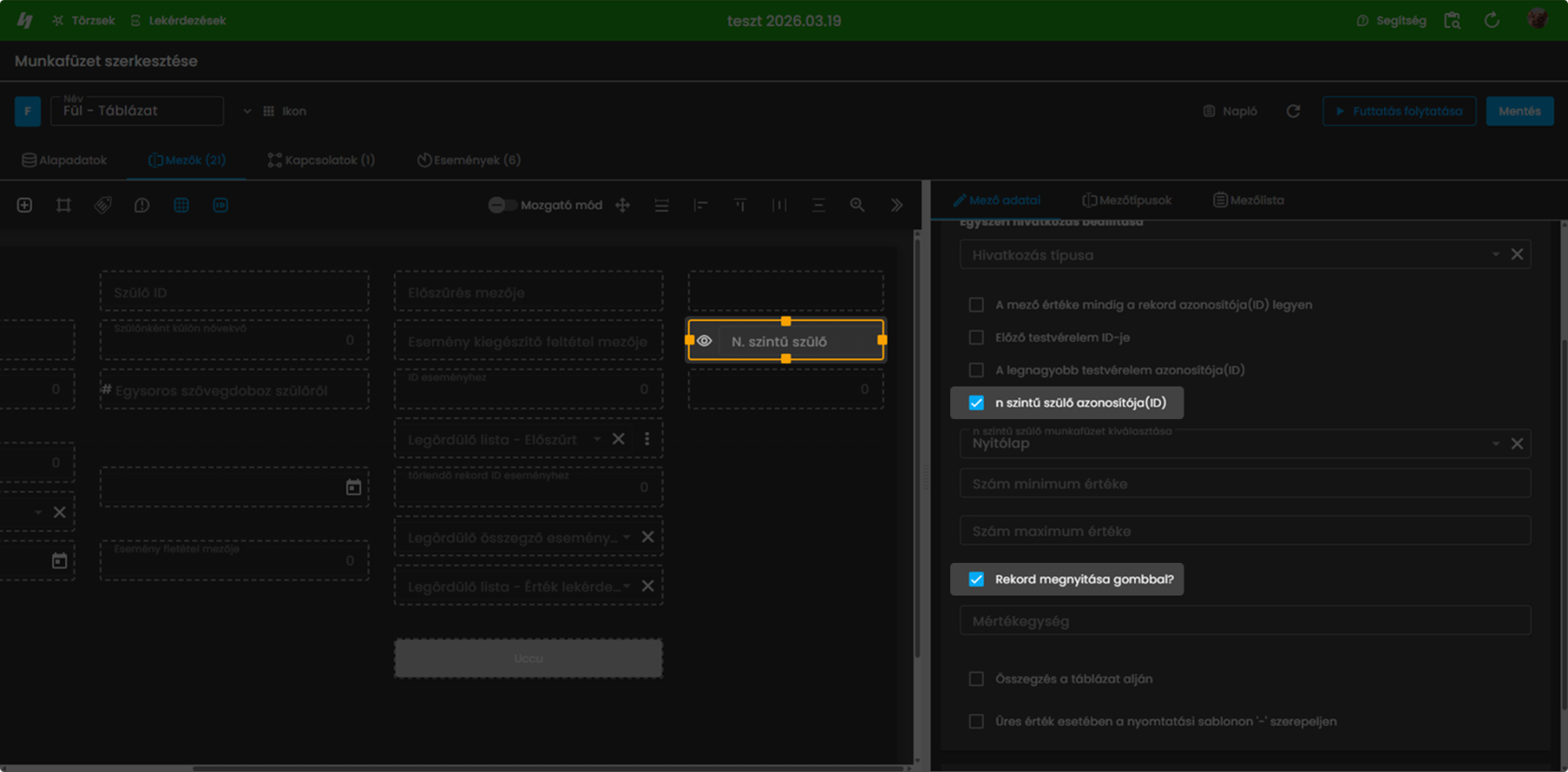
Task: Click the tag label icon in toolbar
Action: [x=103, y=205]
